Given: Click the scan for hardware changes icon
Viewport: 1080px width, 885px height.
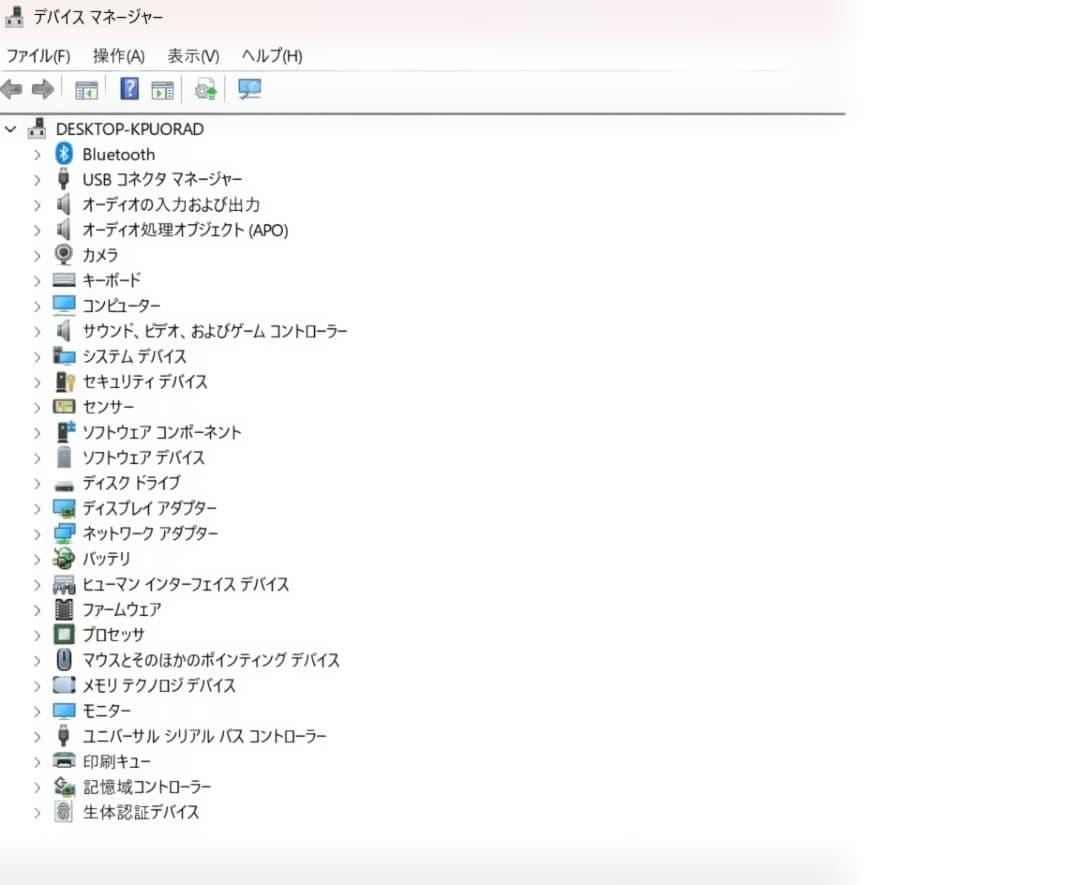Looking at the screenshot, I should click(x=249, y=90).
